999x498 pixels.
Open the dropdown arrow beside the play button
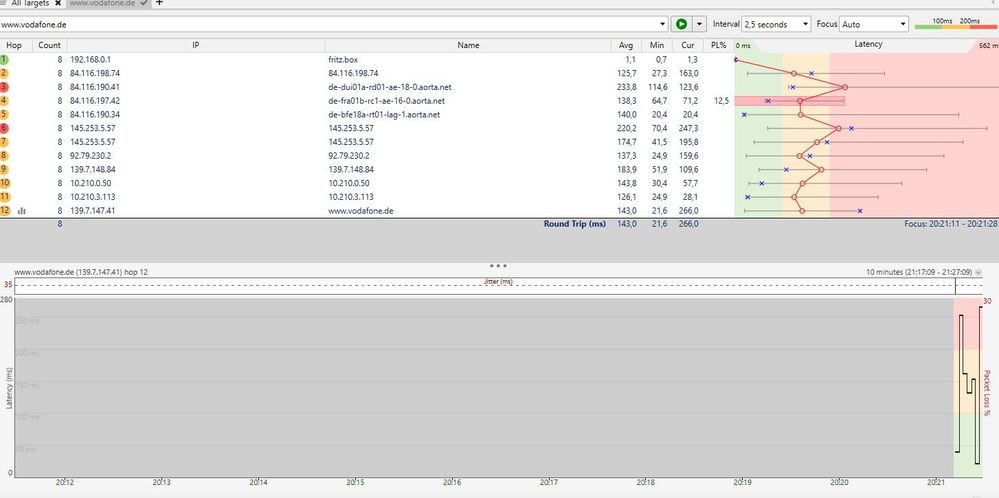click(x=700, y=24)
